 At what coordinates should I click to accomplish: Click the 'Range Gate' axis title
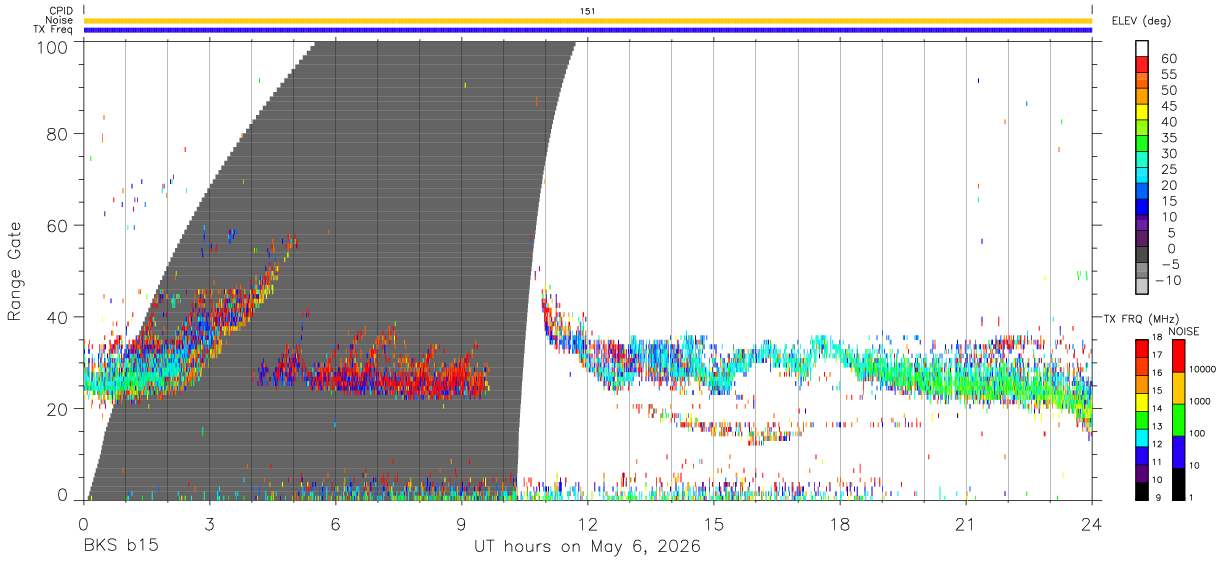(x=15, y=272)
